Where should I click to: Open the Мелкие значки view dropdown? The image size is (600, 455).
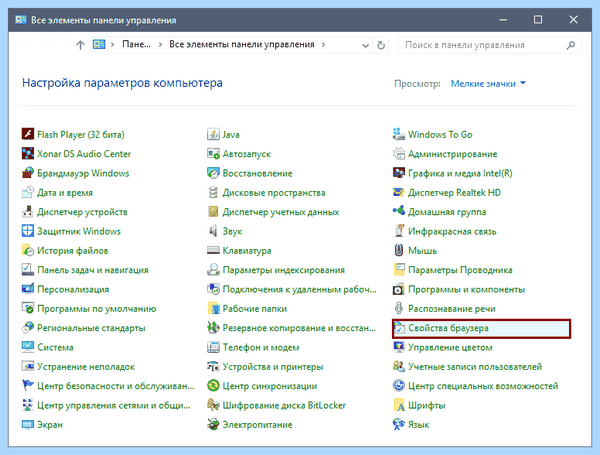pyautogui.click(x=488, y=83)
